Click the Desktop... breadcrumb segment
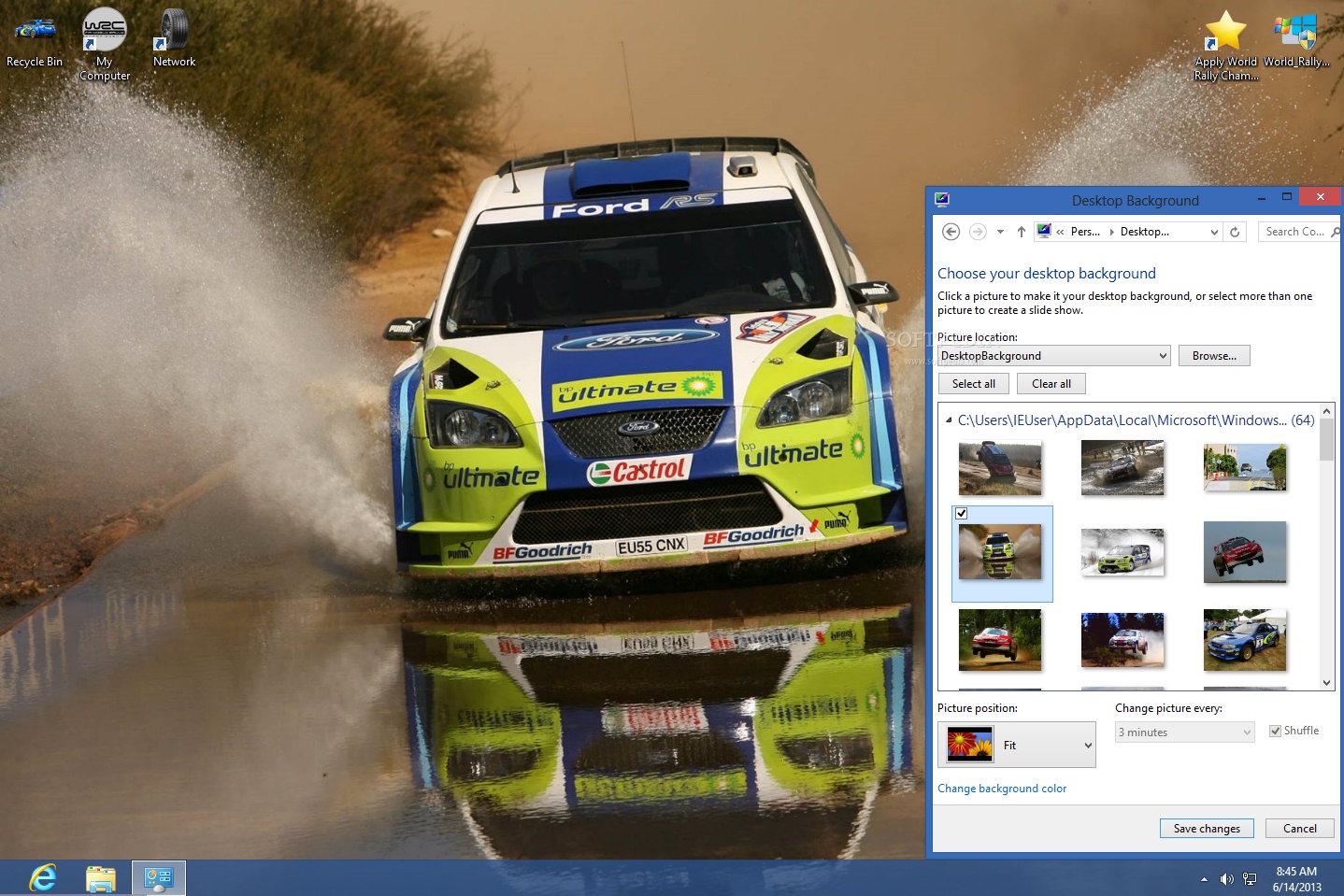 tap(1144, 232)
